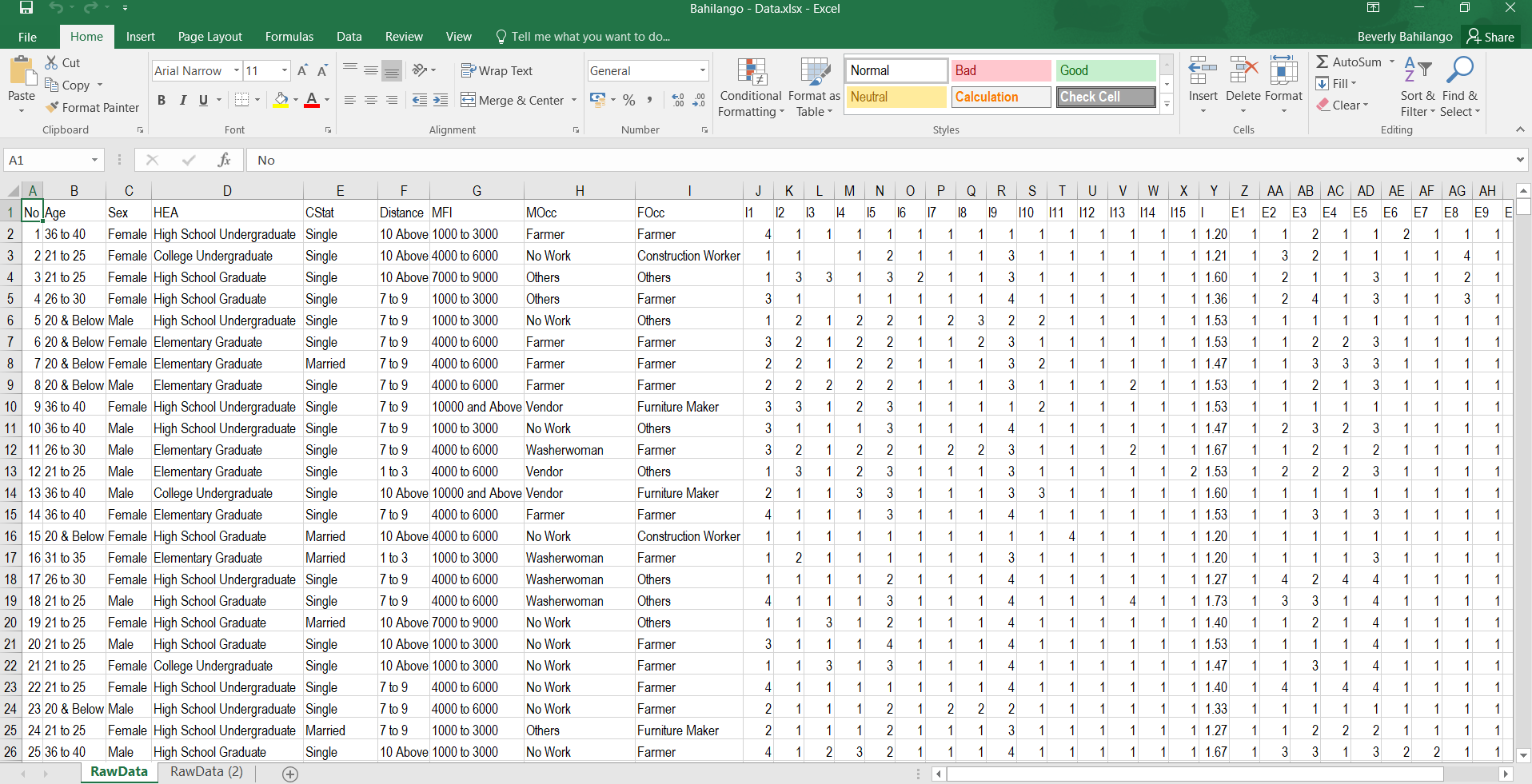Expand the Name Box dropdown arrow

point(94,160)
